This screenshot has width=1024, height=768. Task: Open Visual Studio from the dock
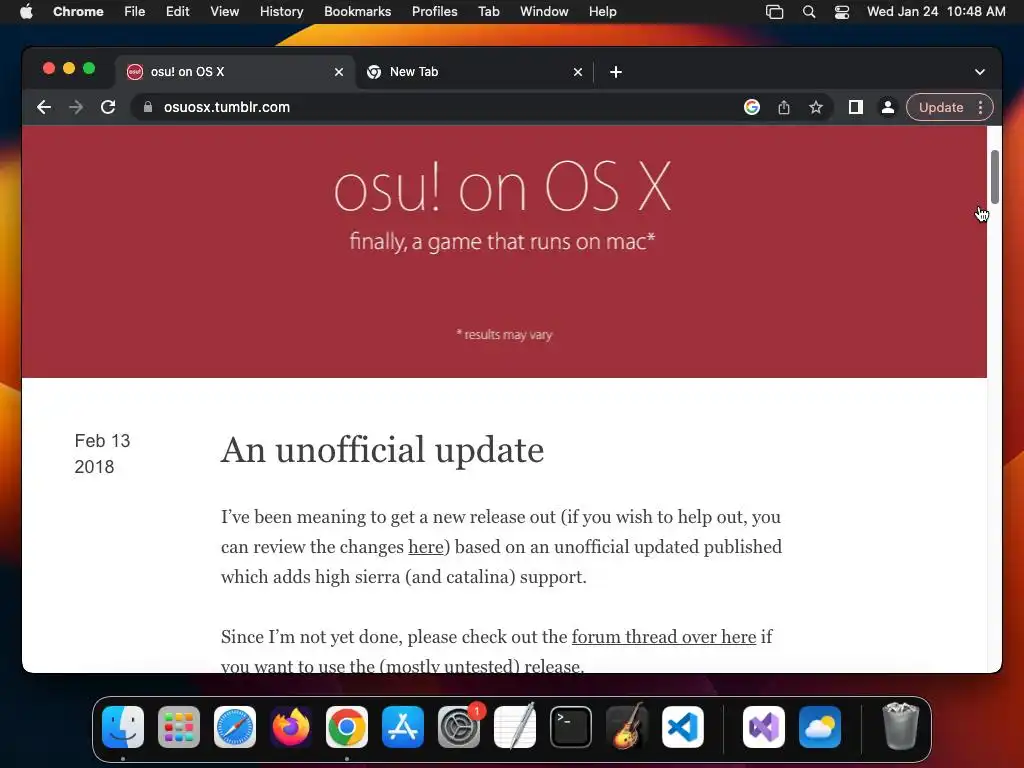[x=764, y=727]
